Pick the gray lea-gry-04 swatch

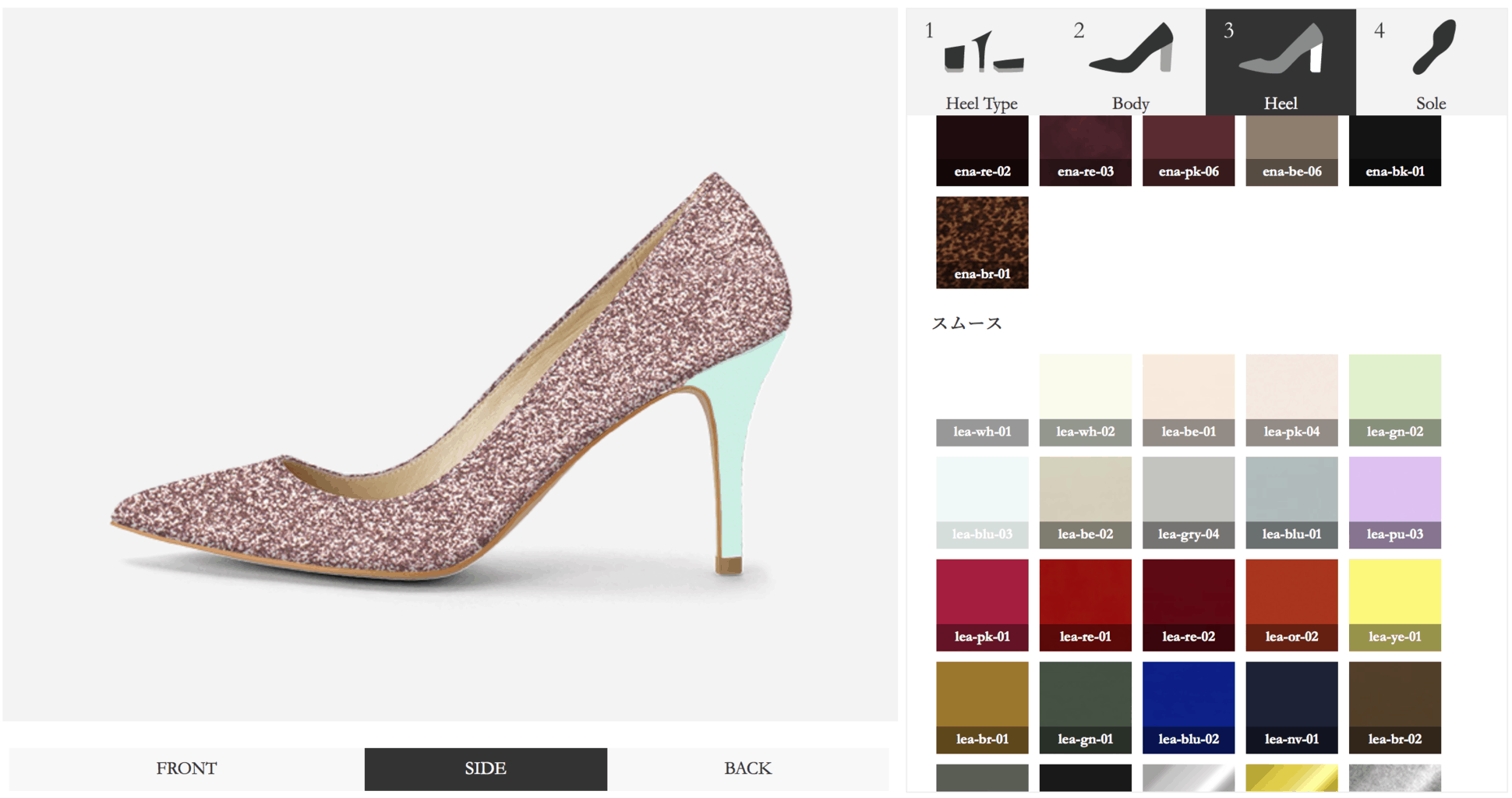[x=1188, y=502]
